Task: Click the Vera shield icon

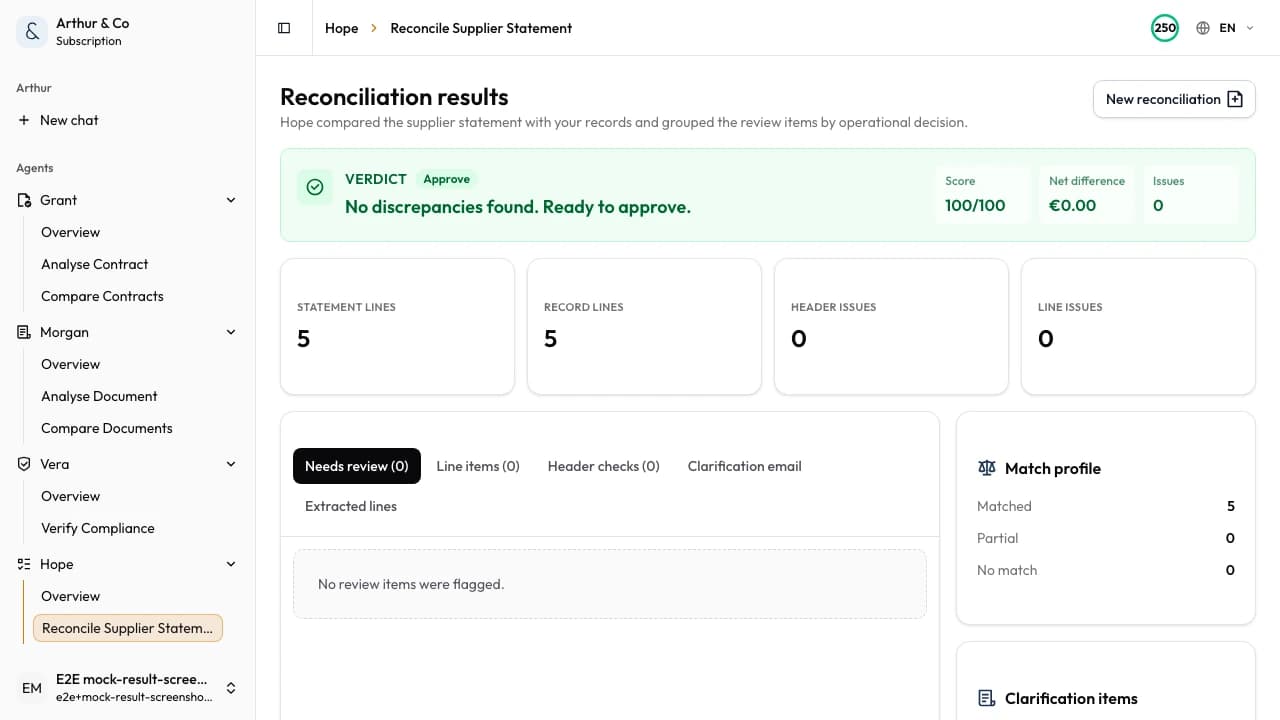Action: coord(24,464)
